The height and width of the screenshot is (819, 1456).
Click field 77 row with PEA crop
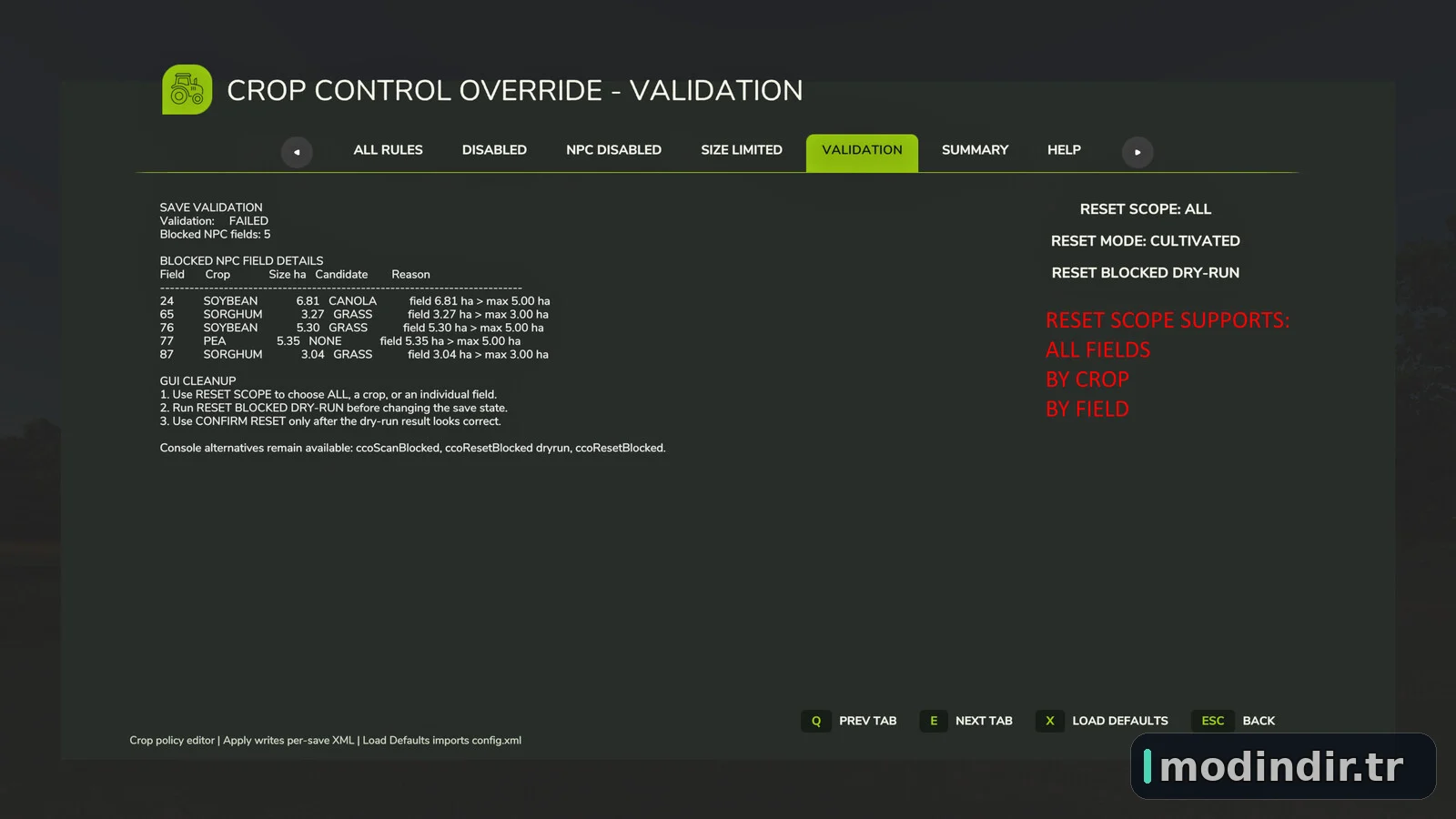[x=340, y=341]
